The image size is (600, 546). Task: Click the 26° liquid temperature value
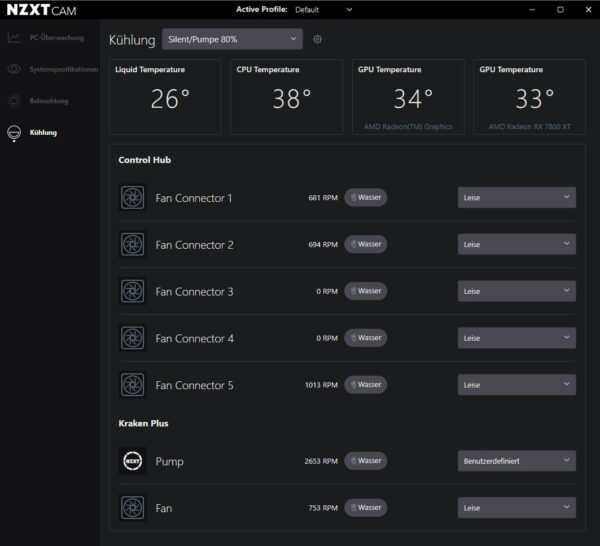click(170, 99)
